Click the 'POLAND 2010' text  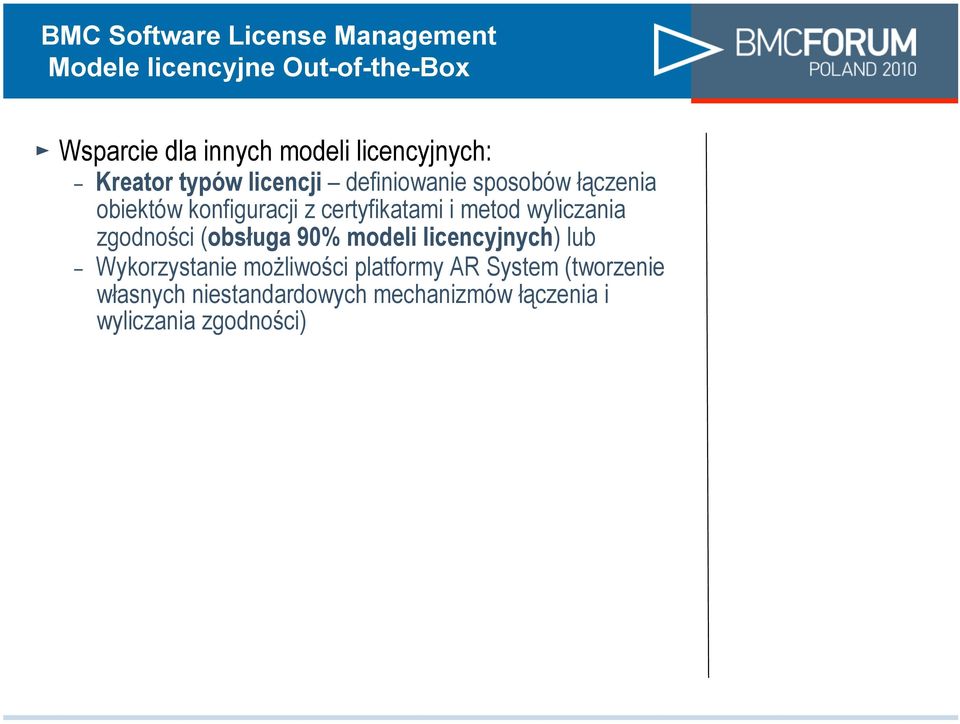pos(863,69)
